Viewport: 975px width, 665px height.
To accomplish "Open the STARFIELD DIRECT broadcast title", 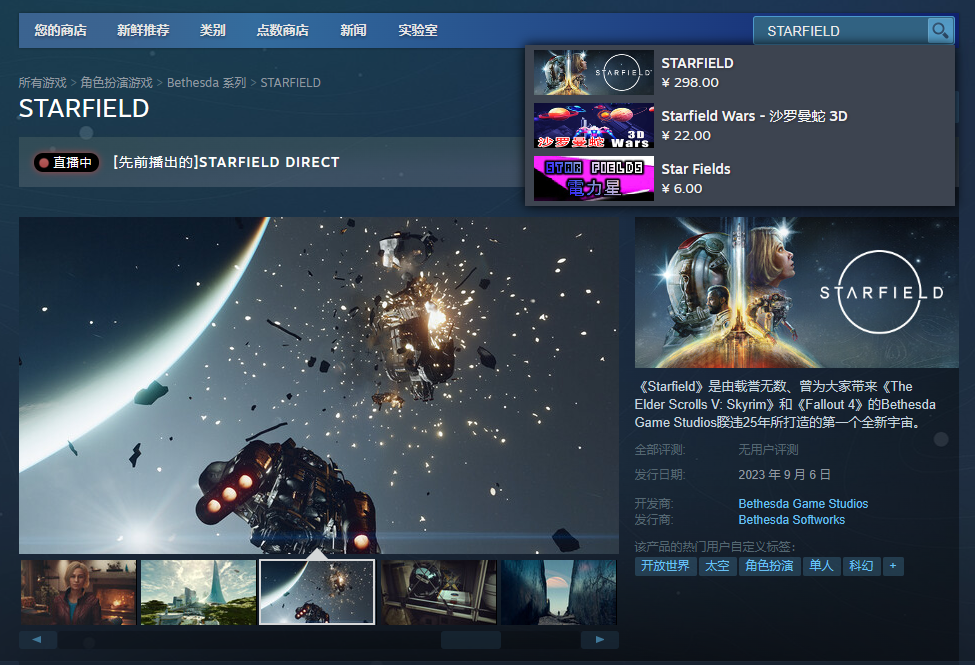I will tap(226, 162).
